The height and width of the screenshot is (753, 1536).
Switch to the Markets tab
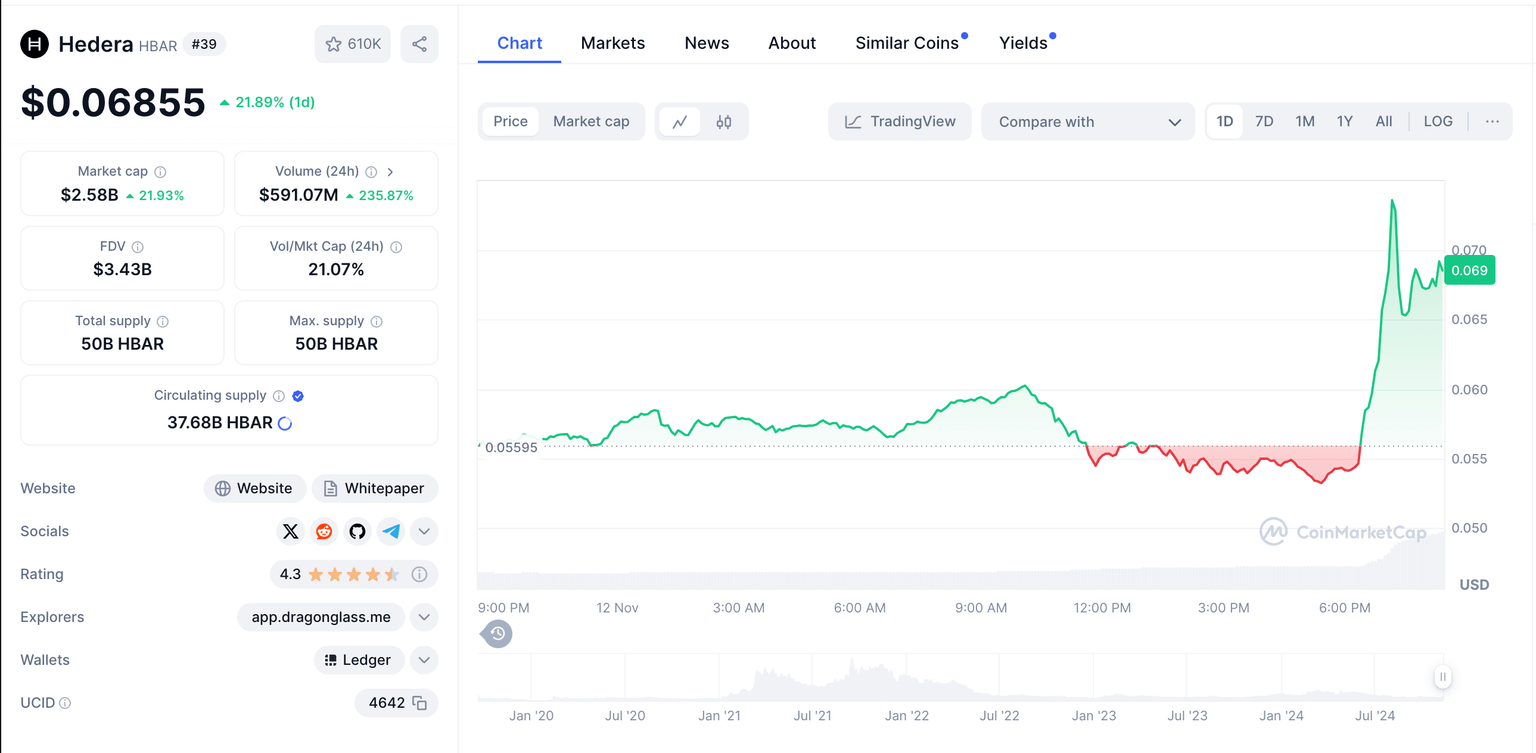point(612,43)
